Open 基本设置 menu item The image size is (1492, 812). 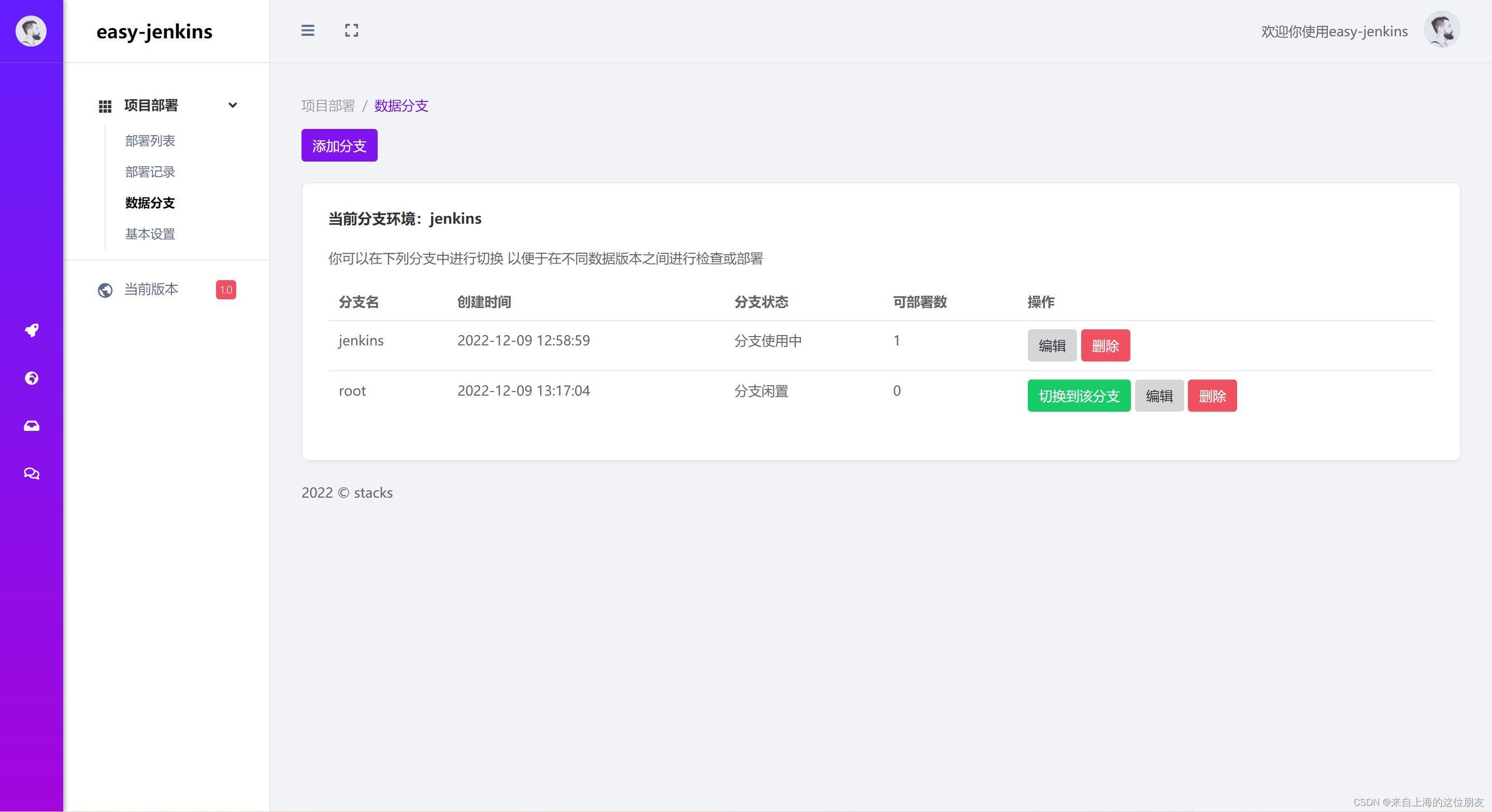point(150,234)
